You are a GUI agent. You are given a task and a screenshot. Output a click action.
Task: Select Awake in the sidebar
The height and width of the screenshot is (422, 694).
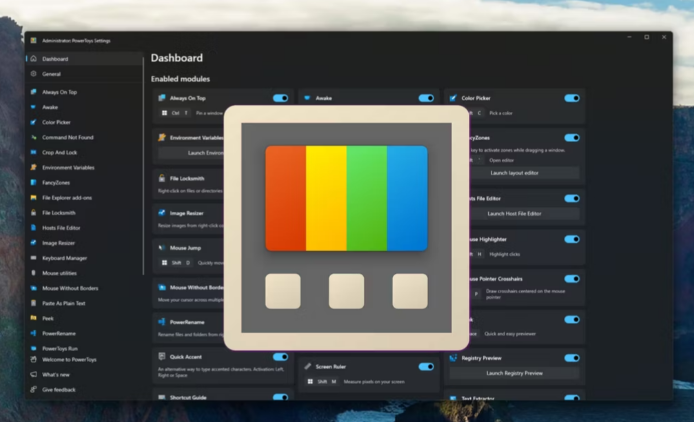[x=84, y=107]
